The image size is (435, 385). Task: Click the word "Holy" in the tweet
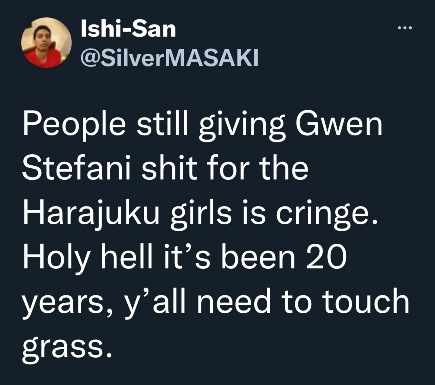pos(56,259)
